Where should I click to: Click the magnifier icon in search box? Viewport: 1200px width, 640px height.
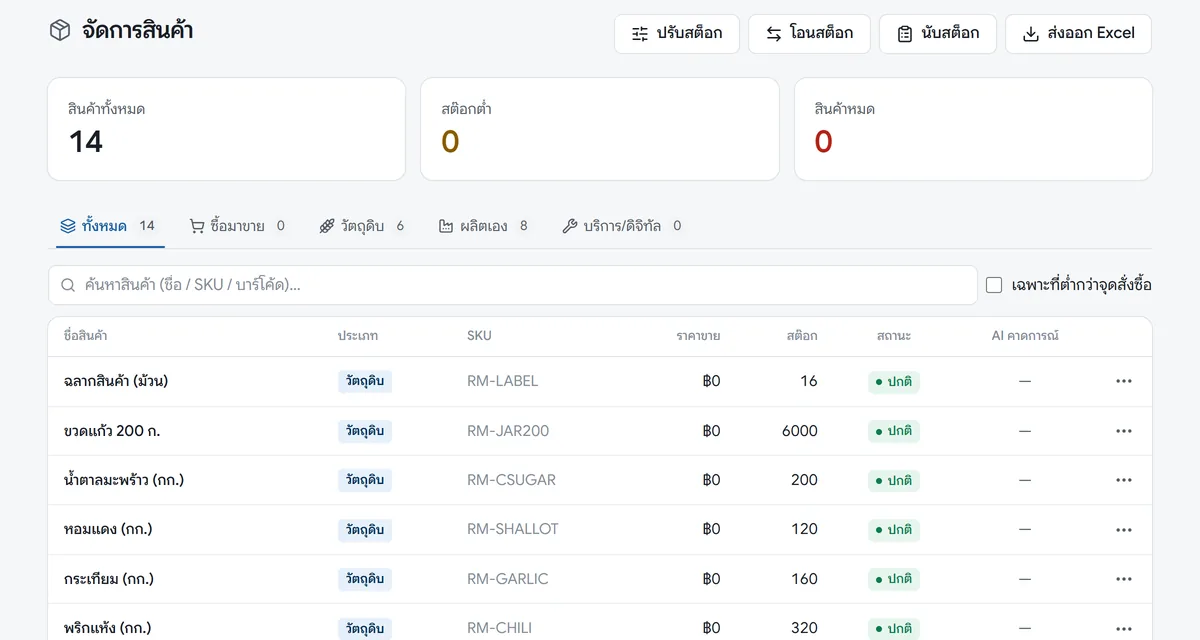pos(68,285)
